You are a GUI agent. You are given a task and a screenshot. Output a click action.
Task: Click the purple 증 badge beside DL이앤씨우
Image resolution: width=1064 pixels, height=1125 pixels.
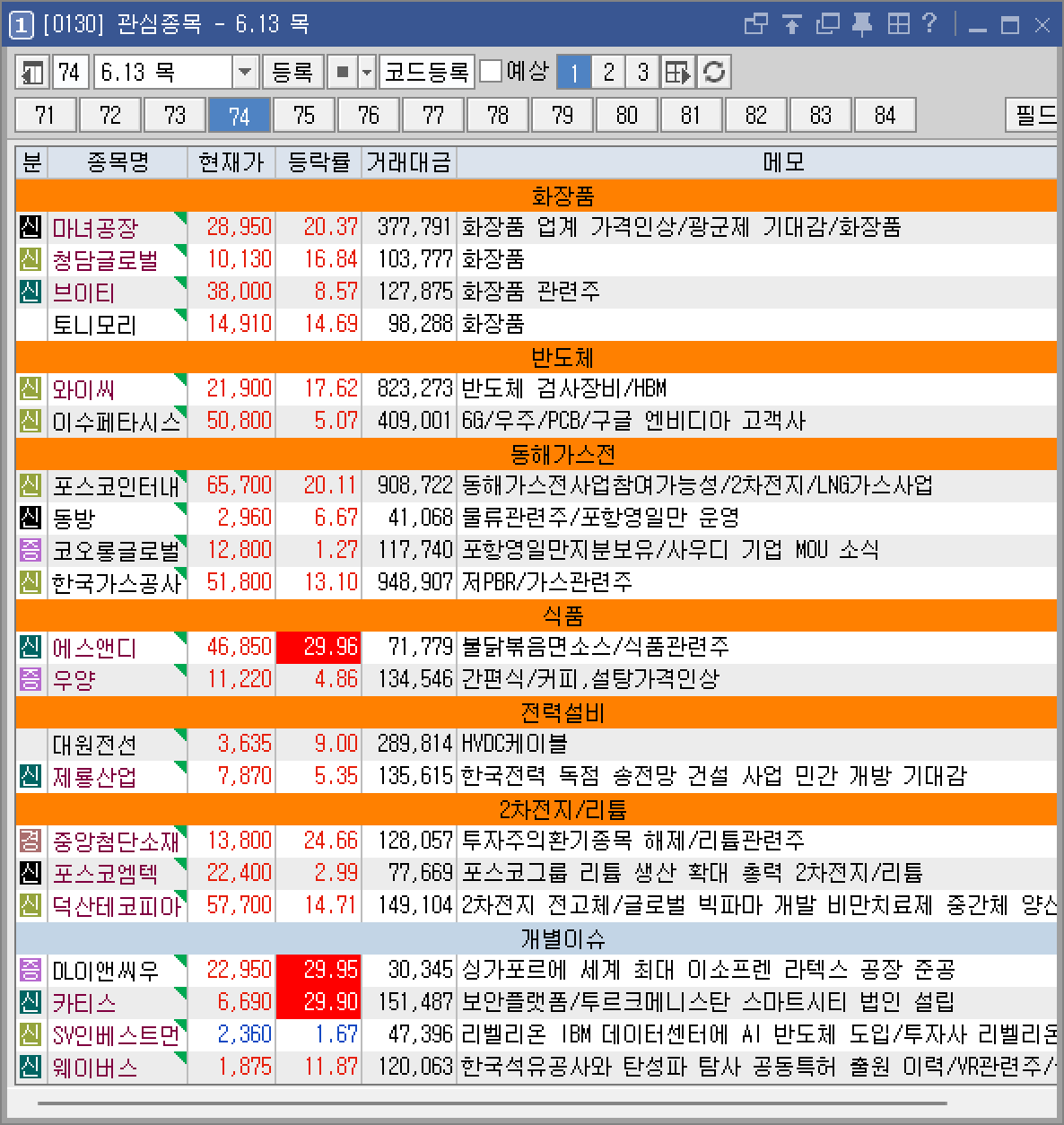click(31, 970)
